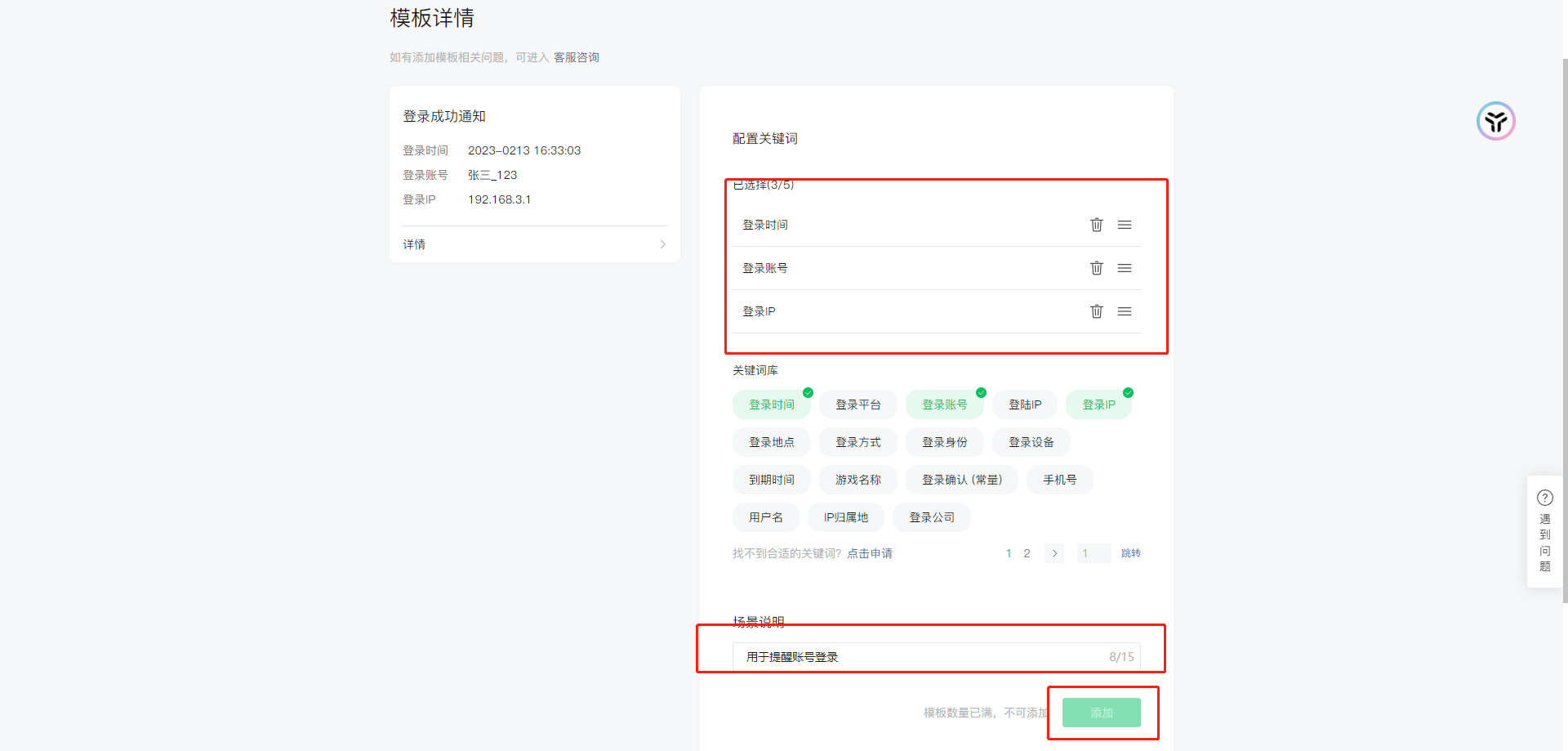The width and height of the screenshot is (1568, 751).
Task: Select the 到期时间 keyword tag
Action: 772,480
